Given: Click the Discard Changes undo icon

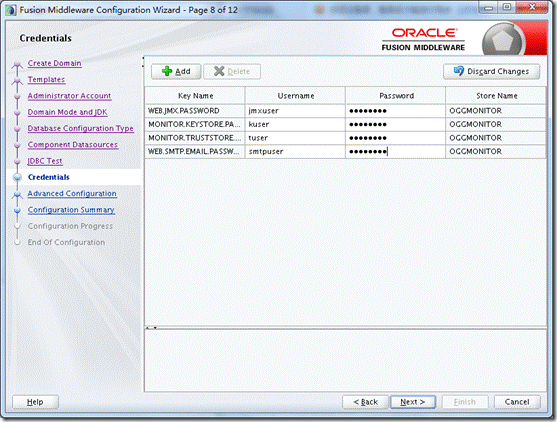Looking at the screenshot, I should 459,71.
